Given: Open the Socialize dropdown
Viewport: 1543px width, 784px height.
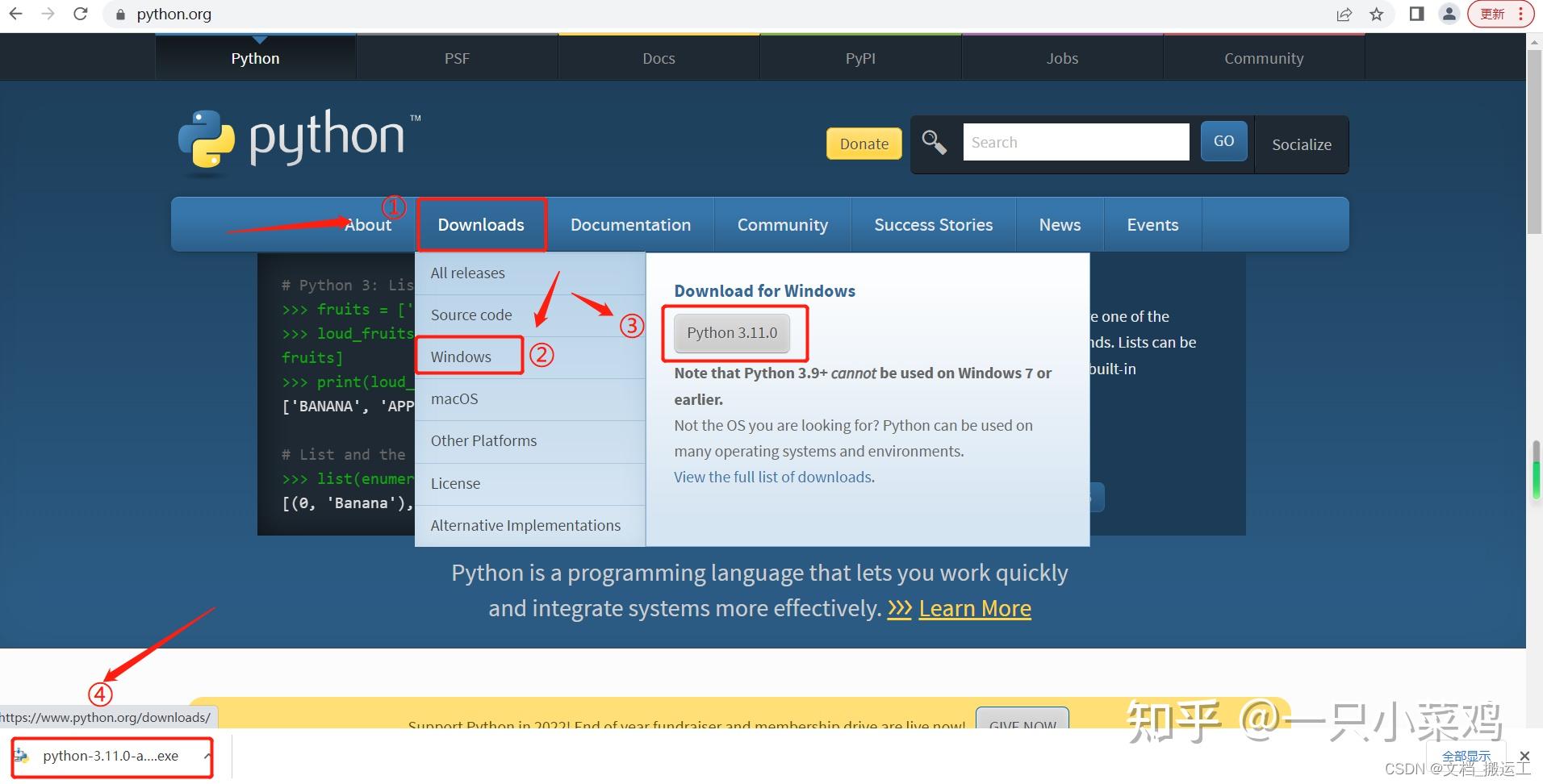Looking at the screenshot, I should tap(1301, 144).
